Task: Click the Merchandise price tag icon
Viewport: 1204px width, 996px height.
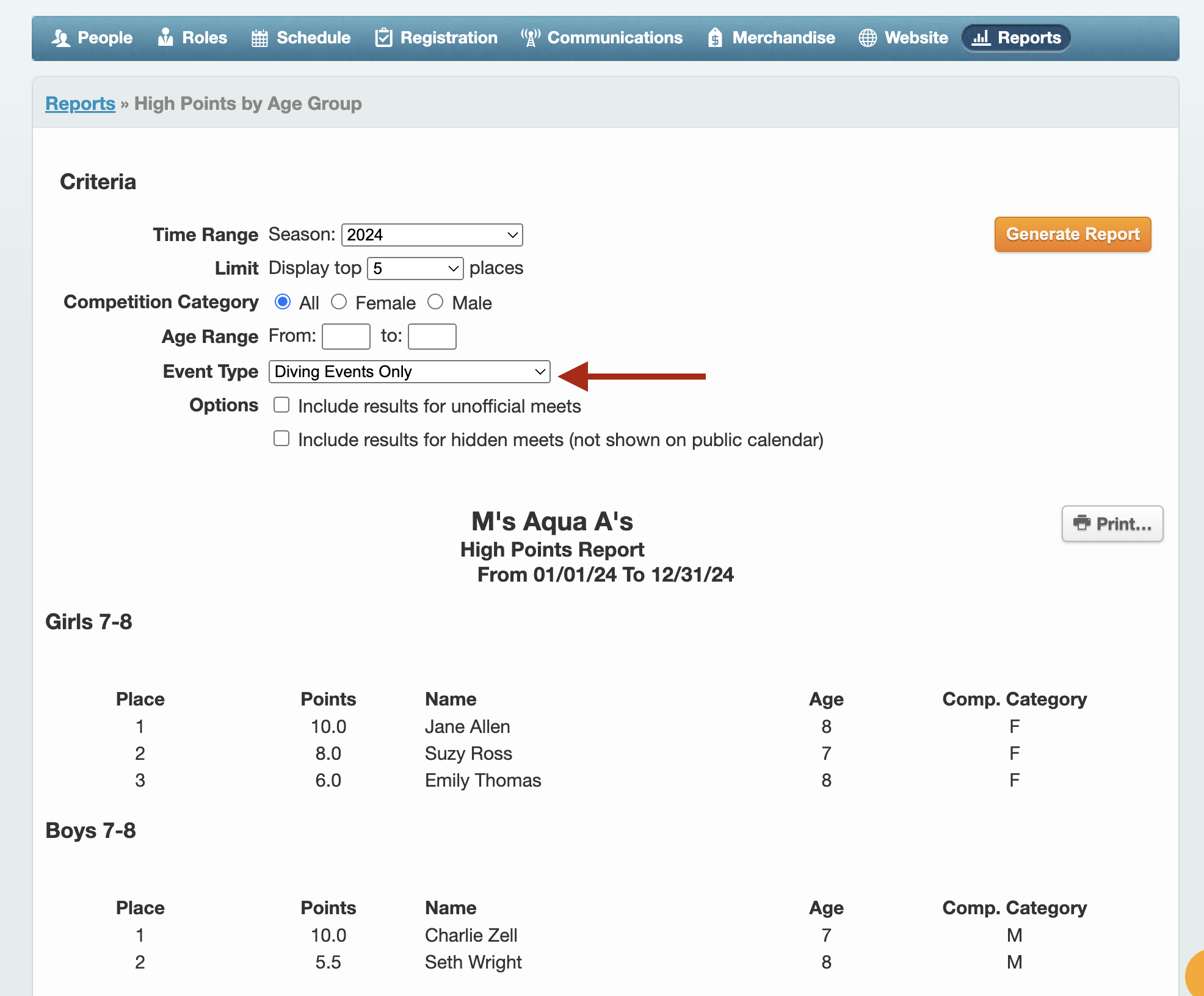Action: point(715,38)
